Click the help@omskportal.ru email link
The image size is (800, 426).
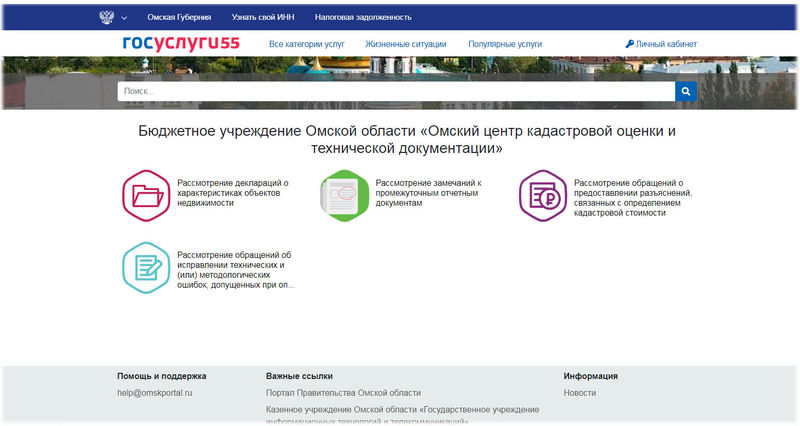tap(155, 393)
